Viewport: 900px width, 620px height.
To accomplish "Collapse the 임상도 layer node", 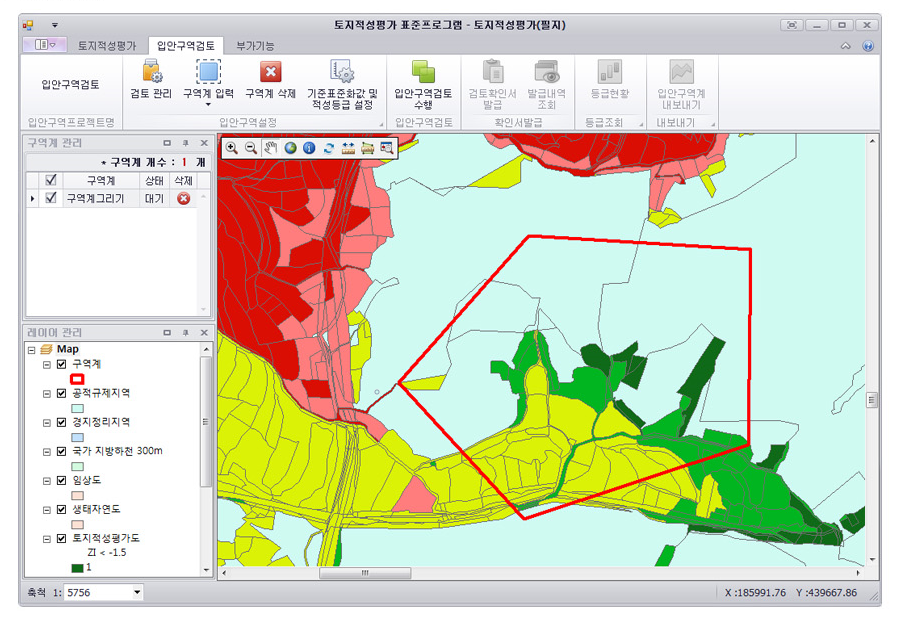I will coord(47,480).
